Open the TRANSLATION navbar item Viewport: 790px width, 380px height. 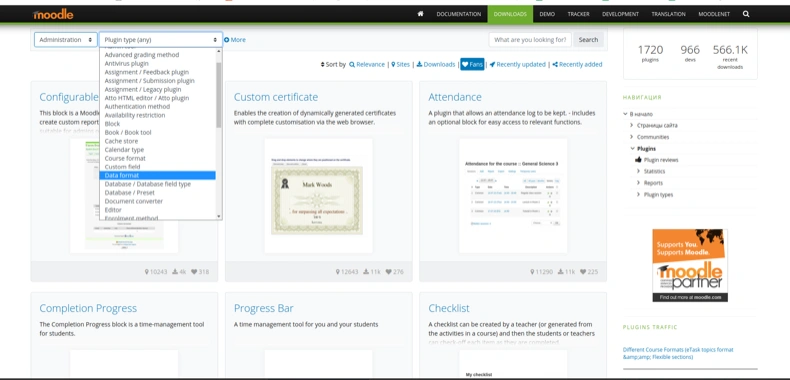668,14
